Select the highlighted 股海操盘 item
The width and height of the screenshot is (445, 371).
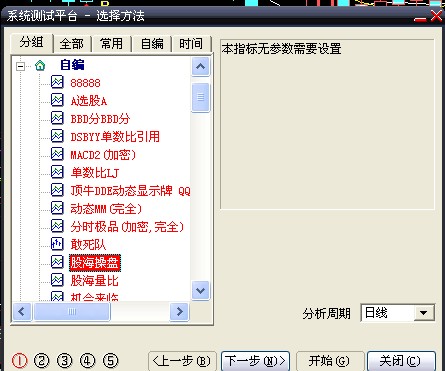(95, 263)
